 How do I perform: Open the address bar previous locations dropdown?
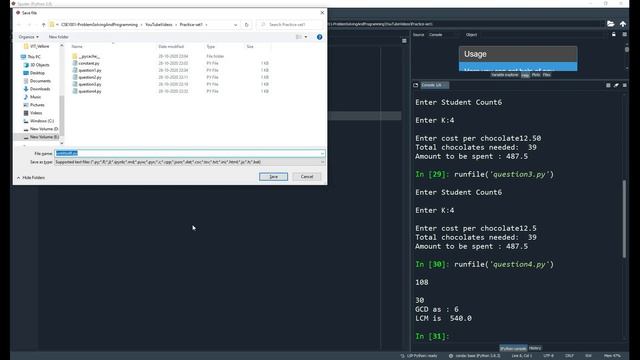[x=236, y=24]
